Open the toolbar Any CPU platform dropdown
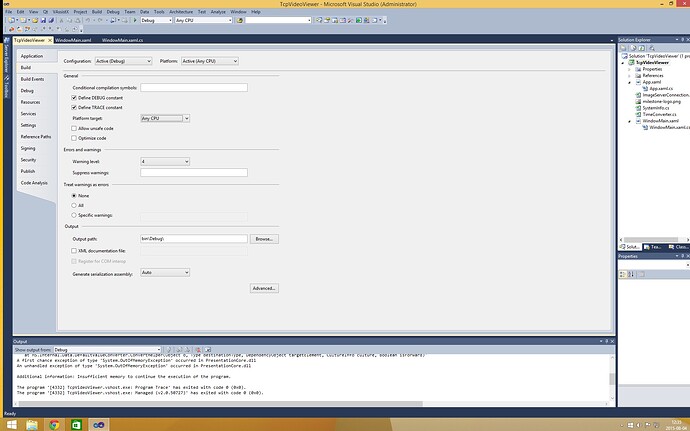This screenshot has height=431, width=690. point(203,20)
